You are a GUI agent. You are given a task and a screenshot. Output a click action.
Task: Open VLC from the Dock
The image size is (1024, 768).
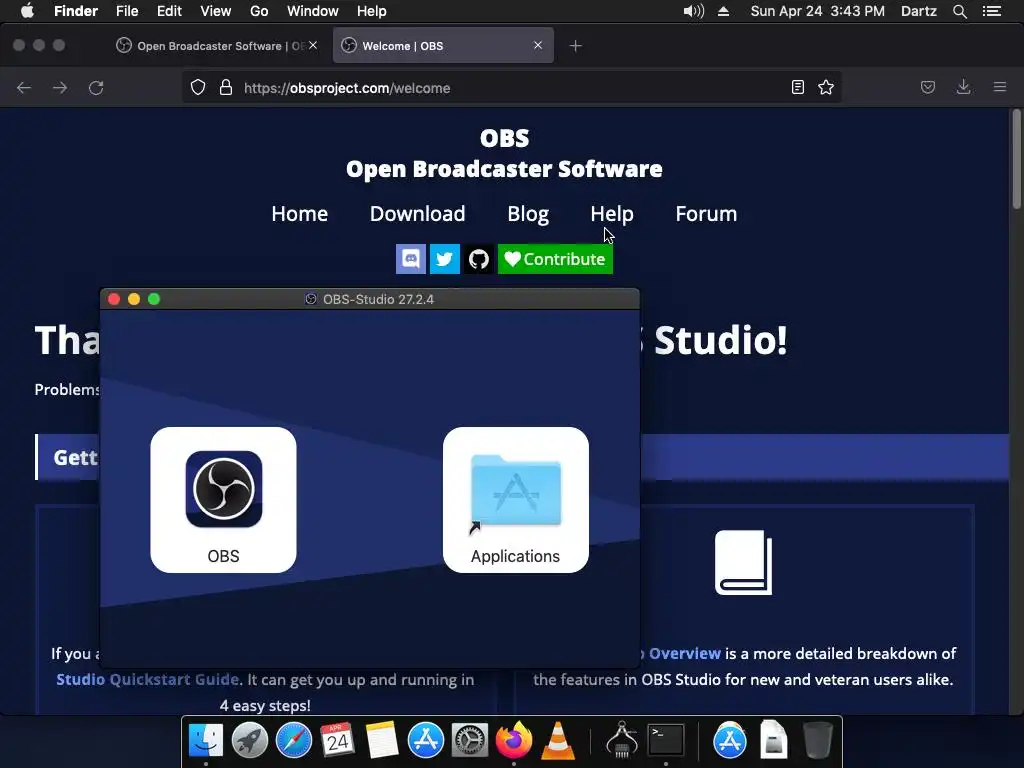(558, 741)
